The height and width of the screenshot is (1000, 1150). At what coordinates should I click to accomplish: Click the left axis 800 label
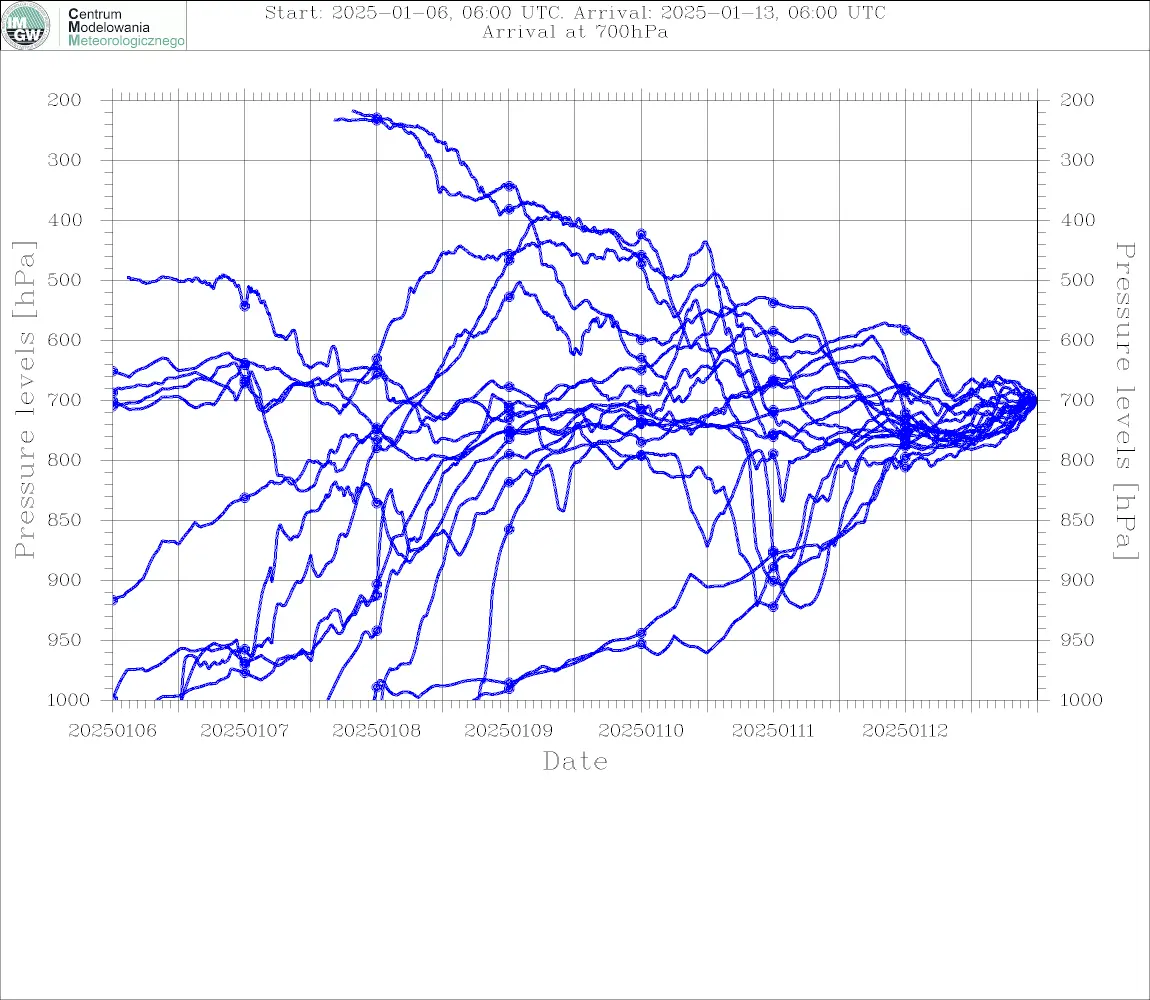(x=65, y=460)
